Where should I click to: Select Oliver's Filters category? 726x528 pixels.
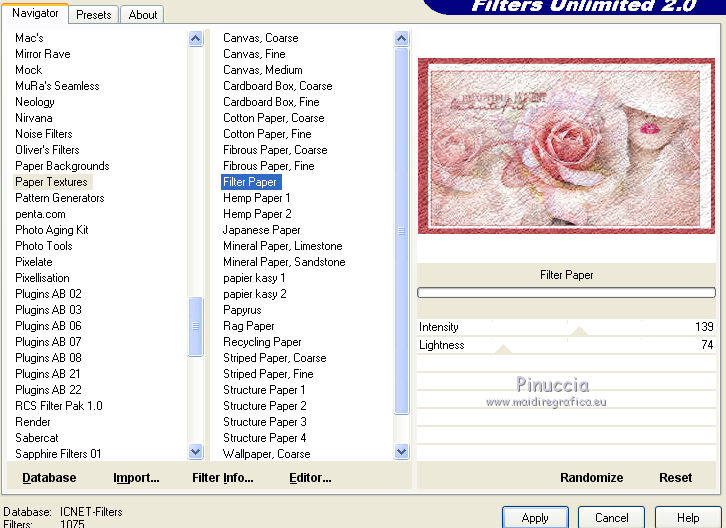[47, 150]
